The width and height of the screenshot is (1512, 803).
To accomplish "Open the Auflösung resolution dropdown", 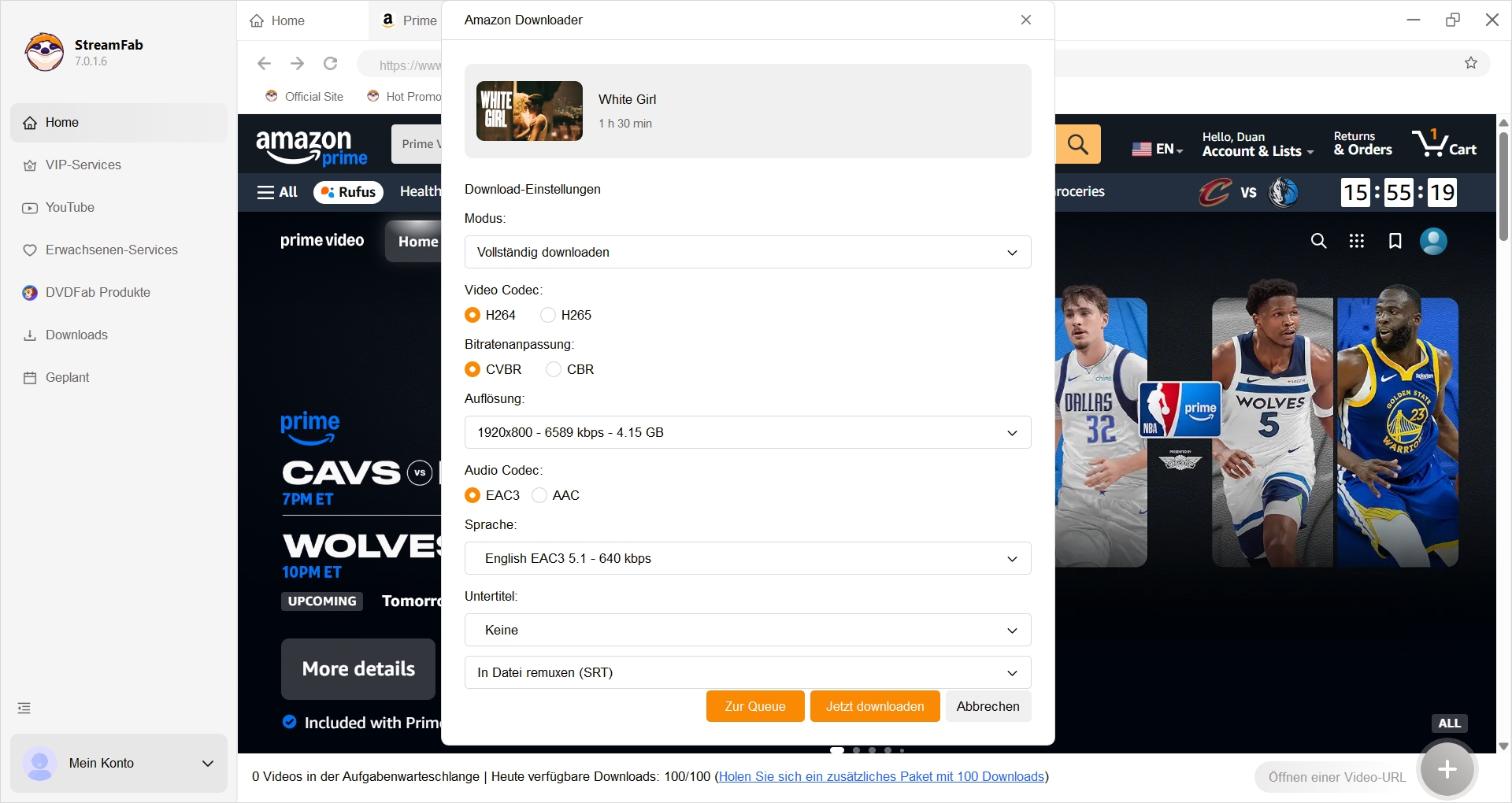I will coord(747,432).
